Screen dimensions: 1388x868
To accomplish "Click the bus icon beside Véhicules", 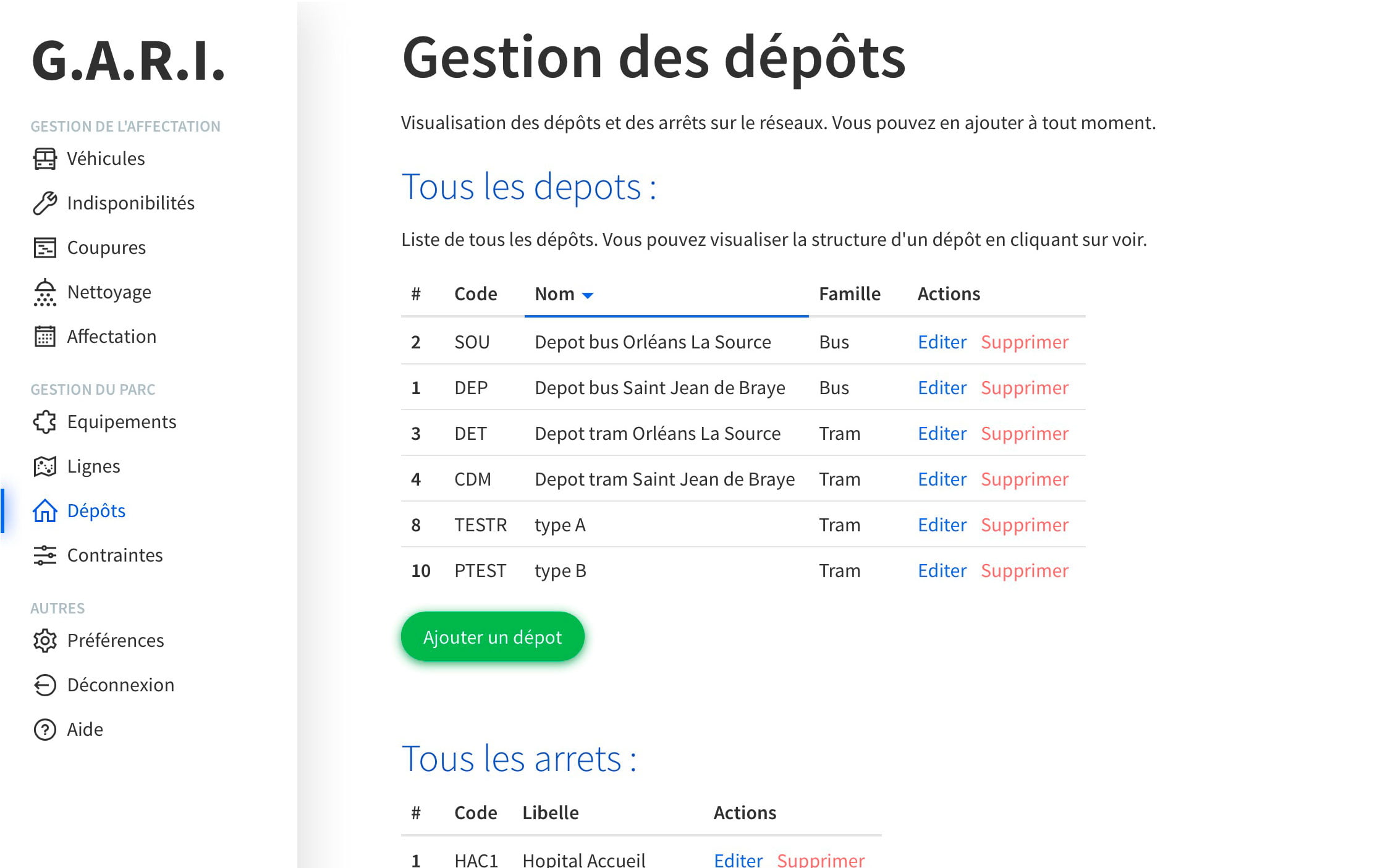I will 44,159.
